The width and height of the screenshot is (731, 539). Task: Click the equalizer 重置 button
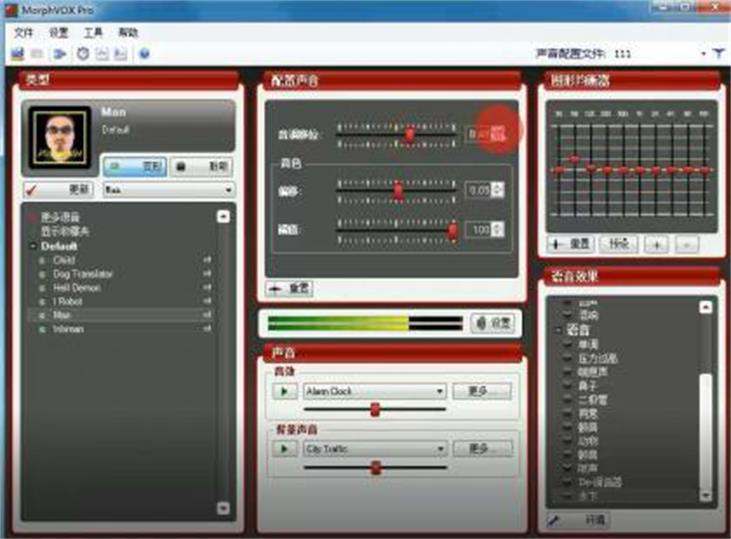click(x=571, y=244)
